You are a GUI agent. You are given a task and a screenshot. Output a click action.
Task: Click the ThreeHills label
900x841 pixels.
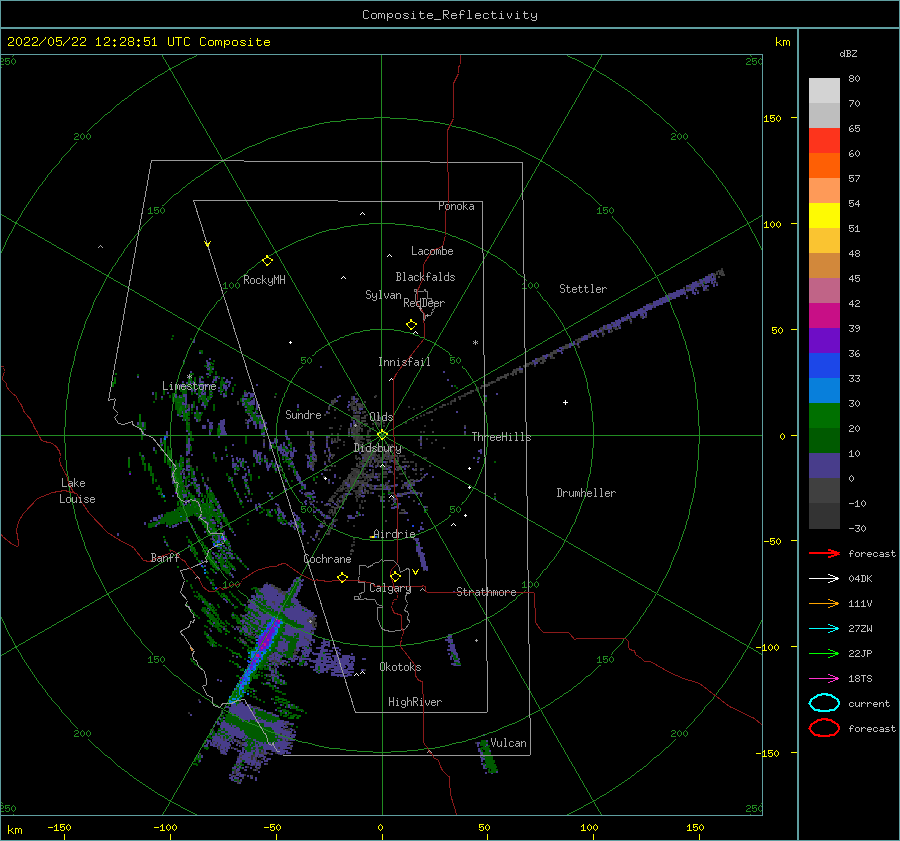[x=501, y=437]
